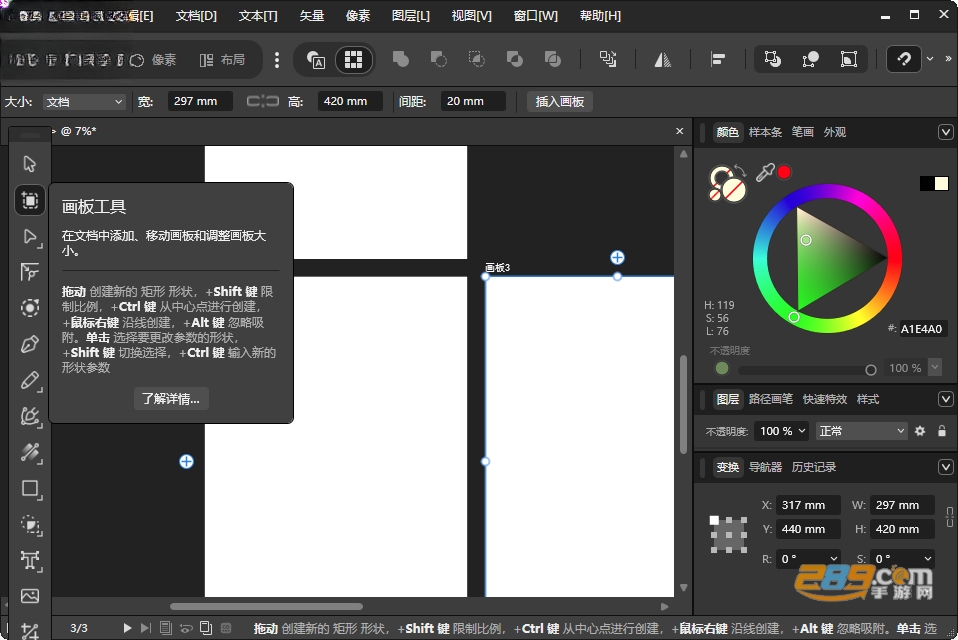Select the Place Image tool
Screen dimensions: 958x640
(29, 596)
